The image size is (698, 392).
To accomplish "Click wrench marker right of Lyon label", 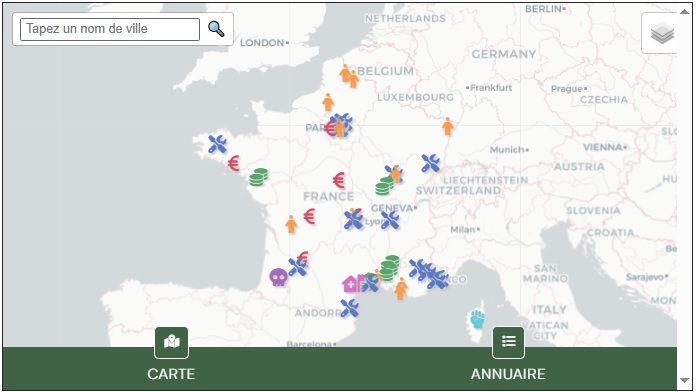I will pos(390,220).
